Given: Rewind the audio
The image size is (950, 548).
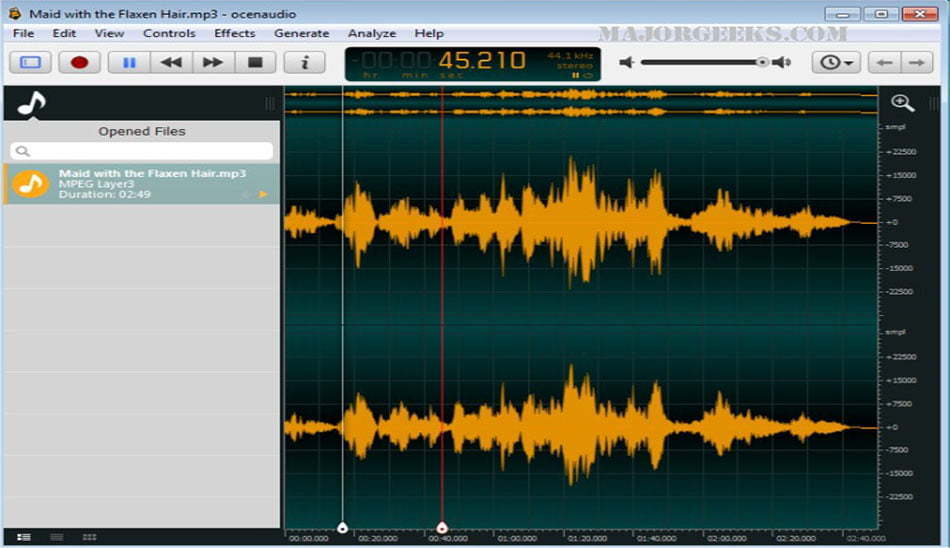Looking at the screenshot, I should 171,62.
